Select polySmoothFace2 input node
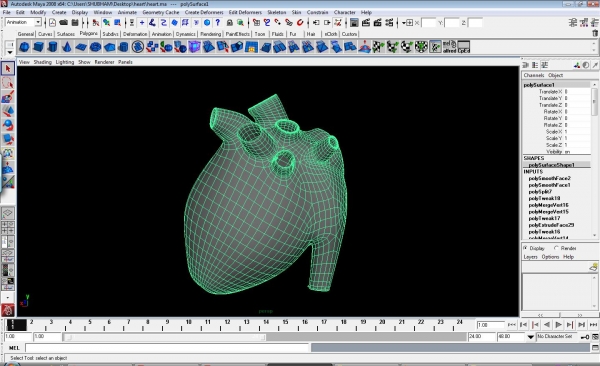 pyautogui.click(x=549, y=178)
